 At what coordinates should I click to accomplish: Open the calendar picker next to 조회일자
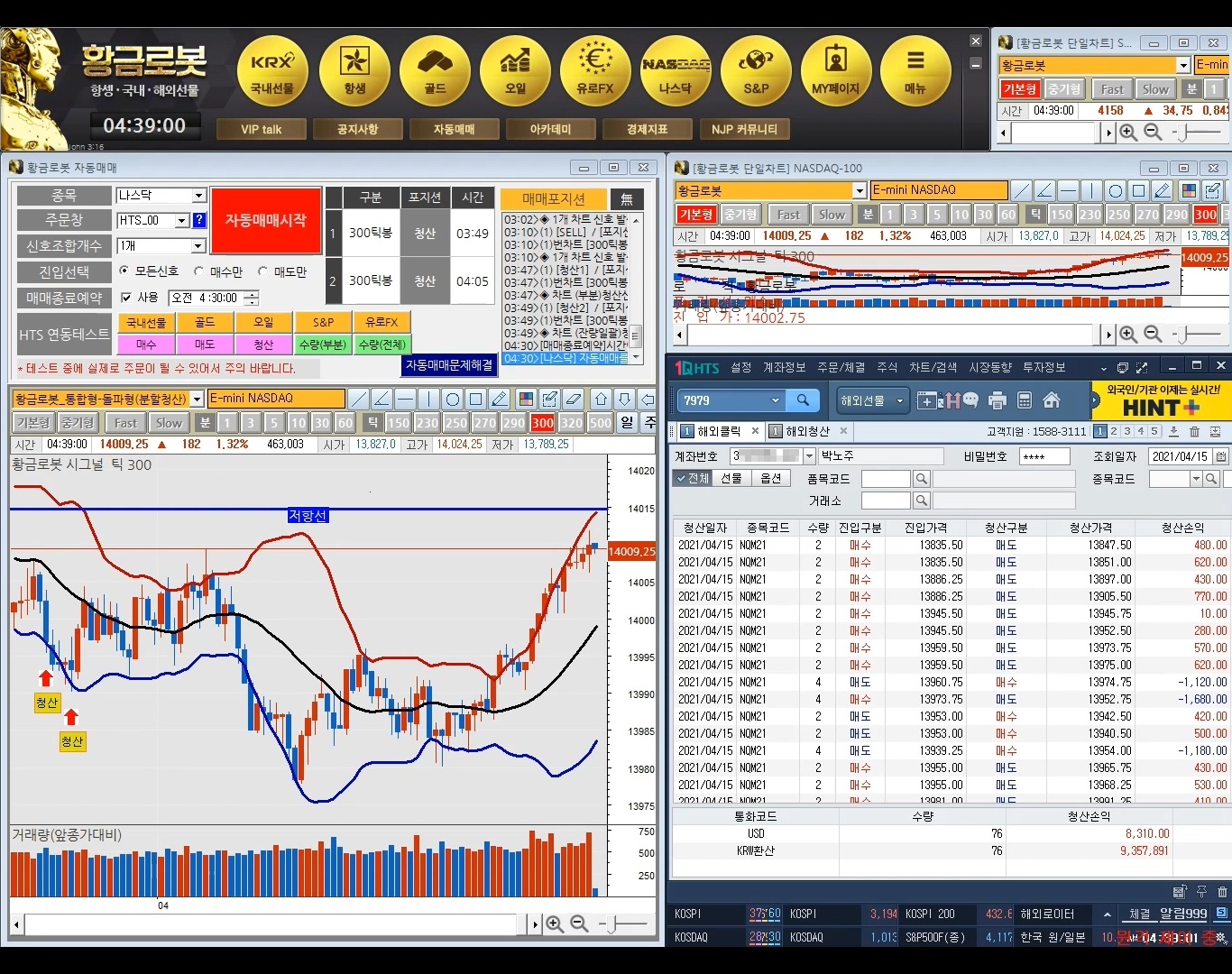click(x=1221, y=456)
